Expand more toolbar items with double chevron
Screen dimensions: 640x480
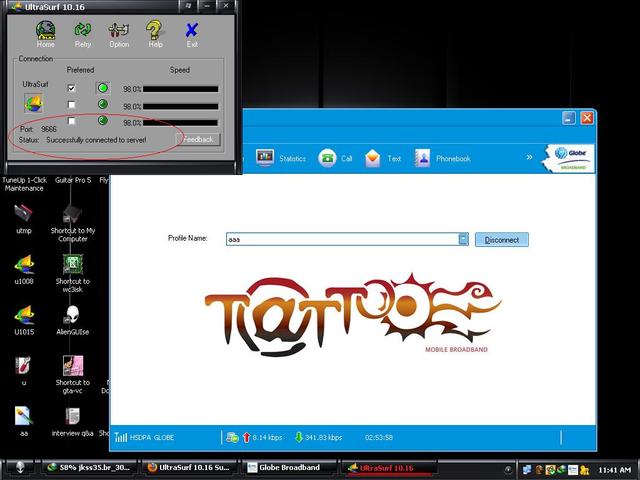(x=529, y=157)
